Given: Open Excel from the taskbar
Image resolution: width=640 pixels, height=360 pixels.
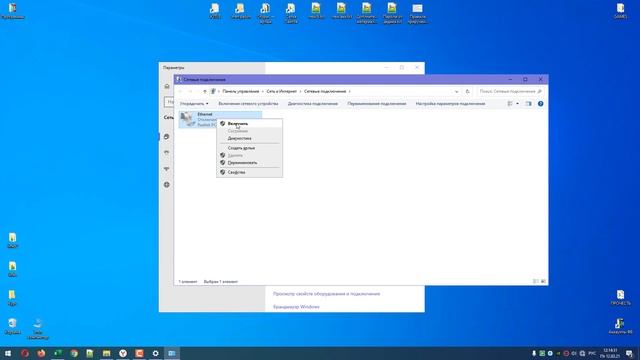Looking at the screenshot, I should (57, 353).
